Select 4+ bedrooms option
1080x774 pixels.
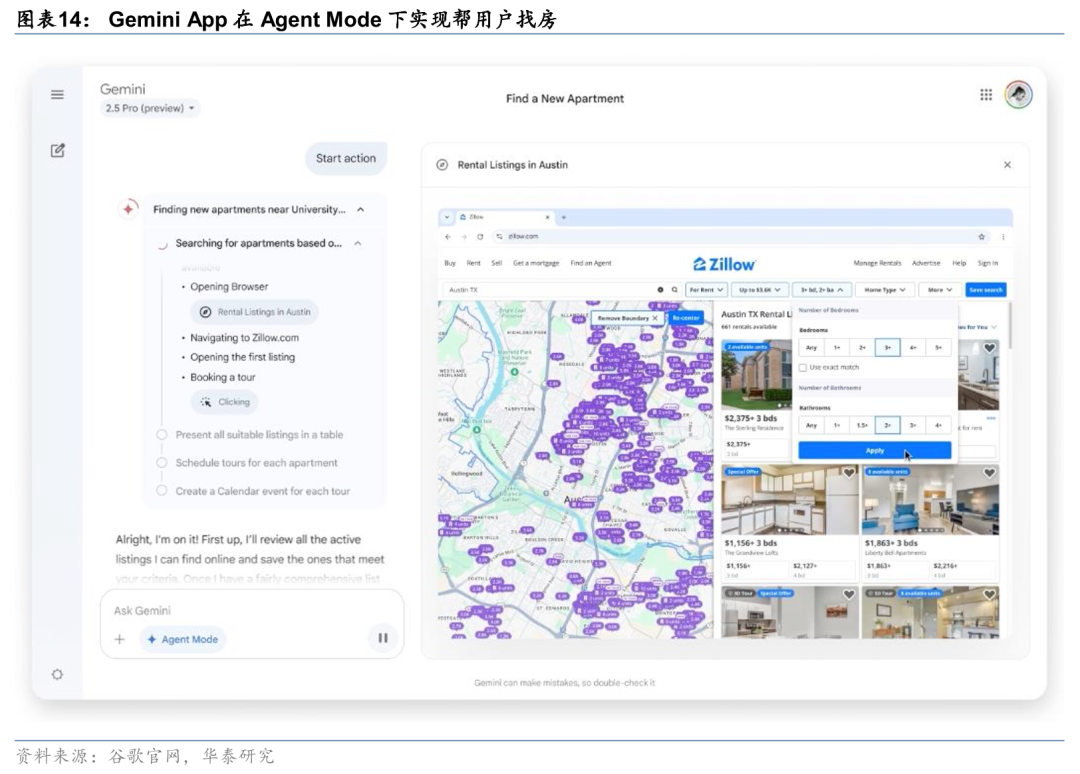913,348
